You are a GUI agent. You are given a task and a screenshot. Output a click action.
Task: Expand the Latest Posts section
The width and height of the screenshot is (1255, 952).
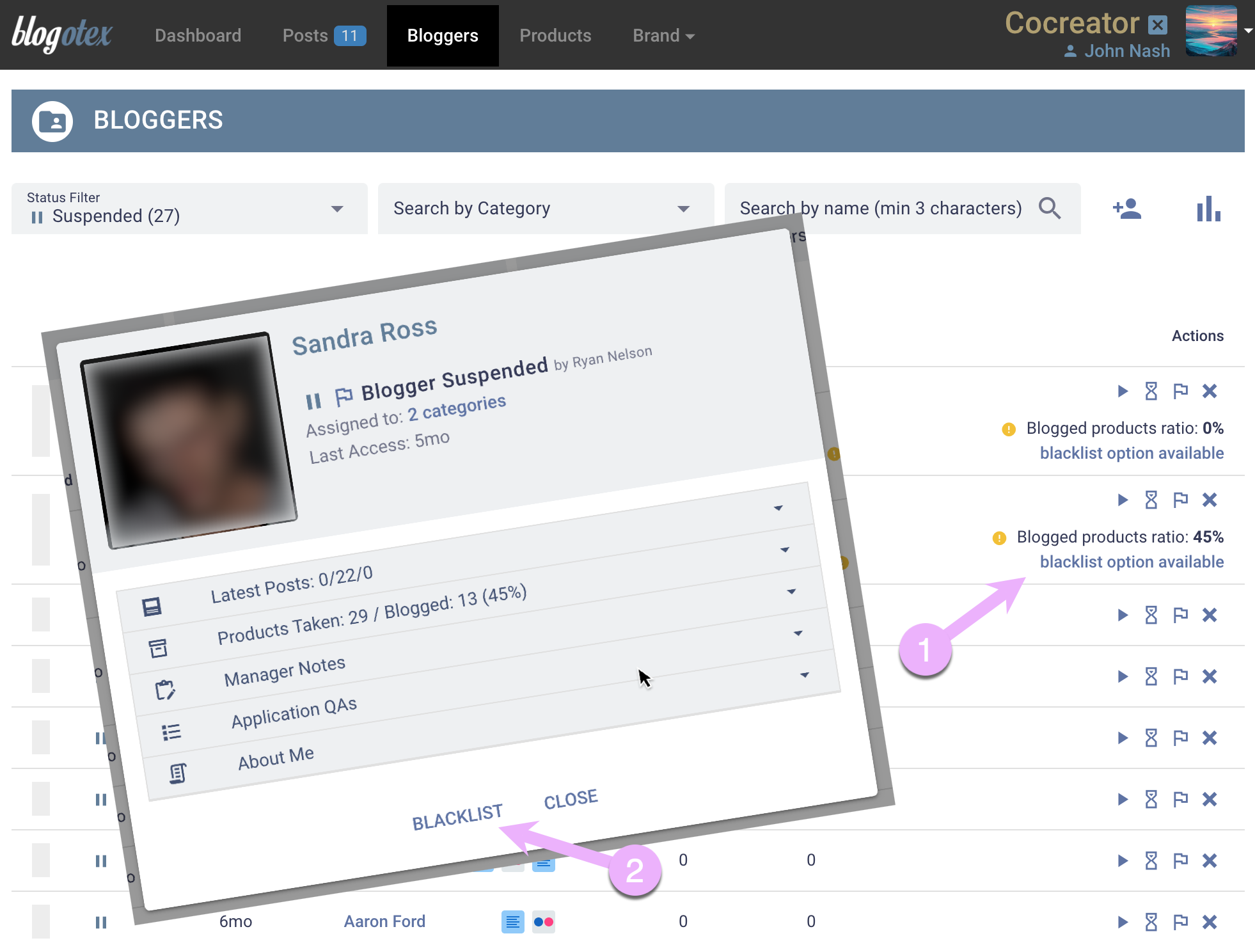(x=292, y=585)
